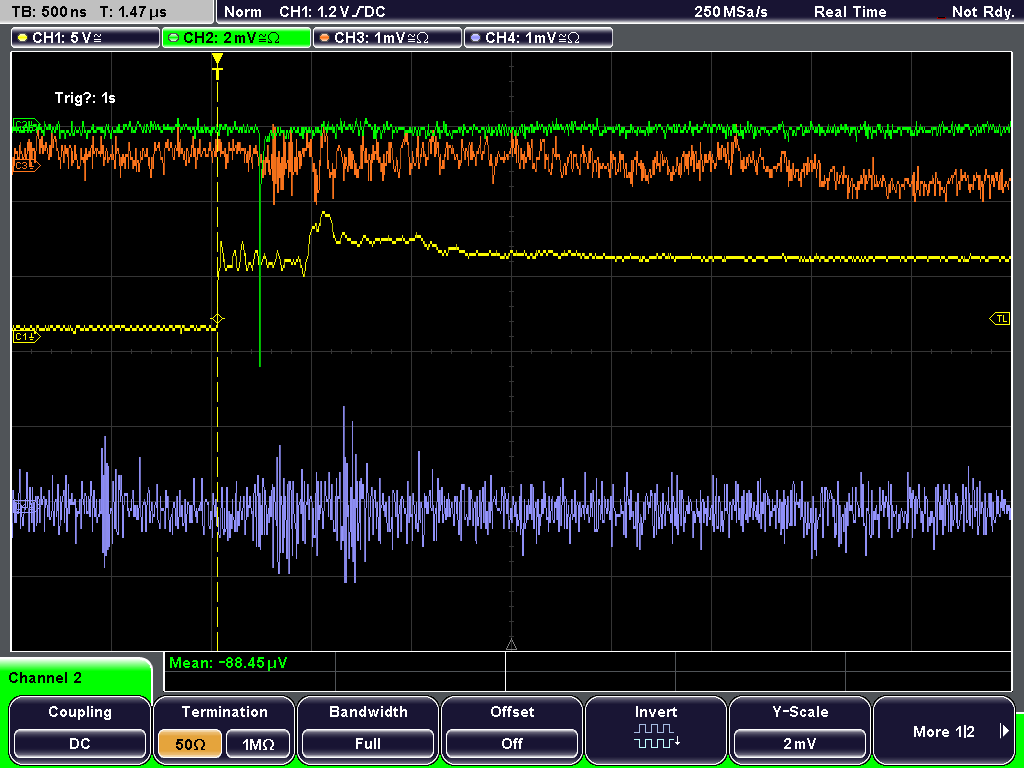The width and height of the screenshot is (1024, 768).
Task: Open the Coupling DC setting
Action: 80,743
